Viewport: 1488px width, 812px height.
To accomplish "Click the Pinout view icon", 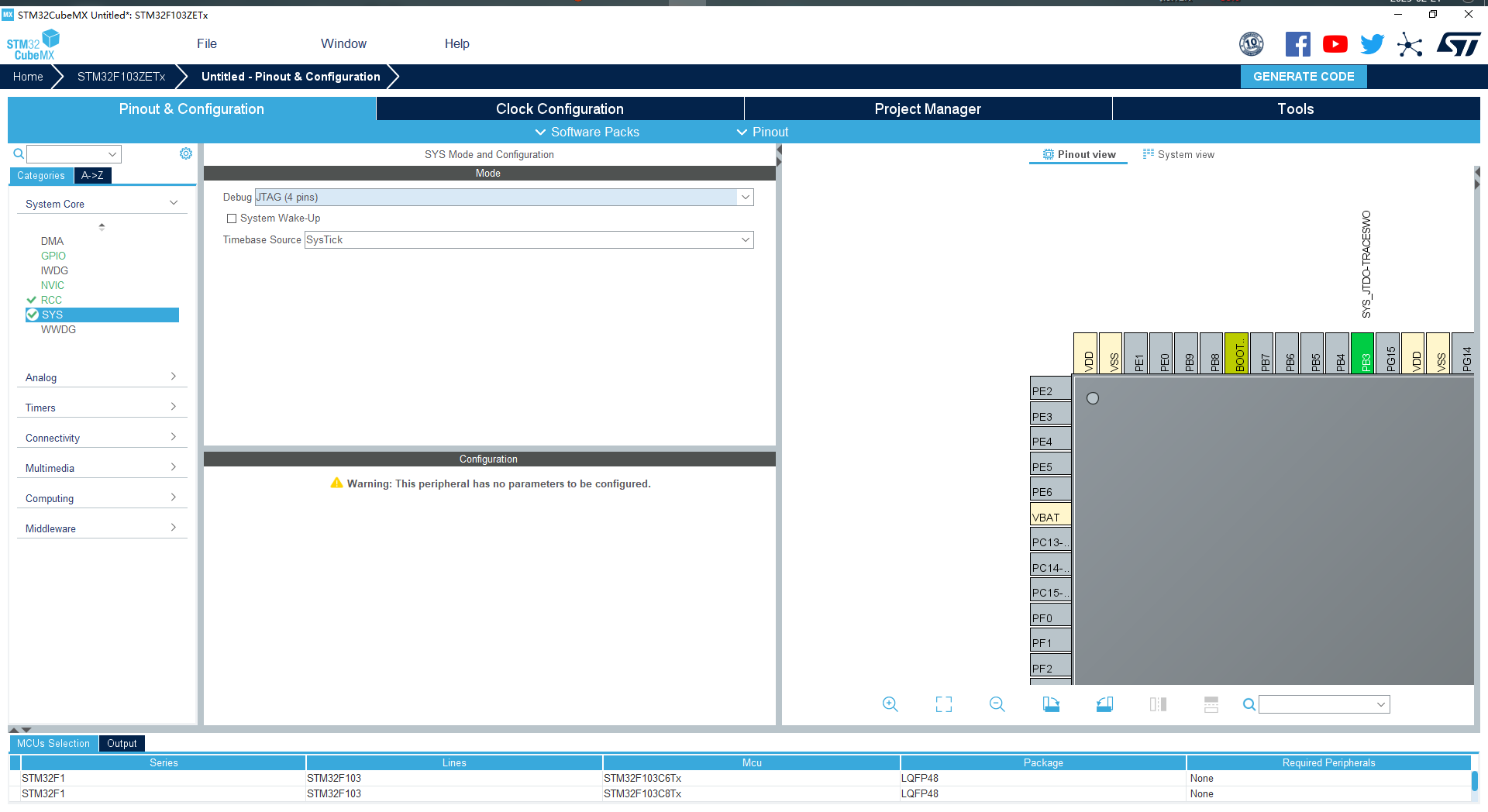I will pyautogui.click(x=1049, y=154).
